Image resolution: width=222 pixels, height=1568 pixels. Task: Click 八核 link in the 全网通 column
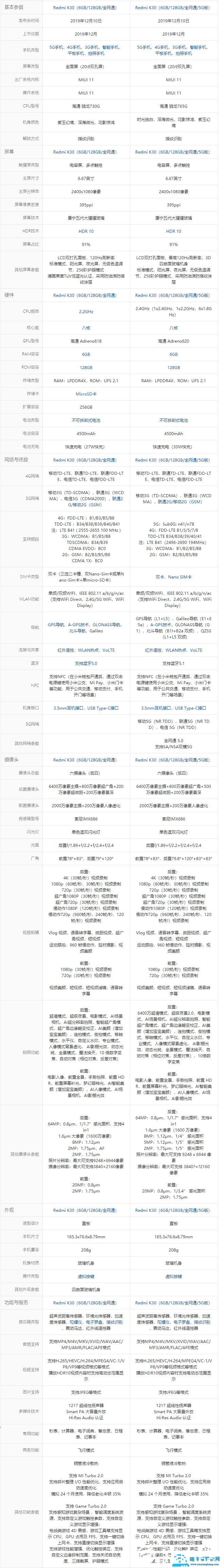pyautogui.click(x=86, y=327)
